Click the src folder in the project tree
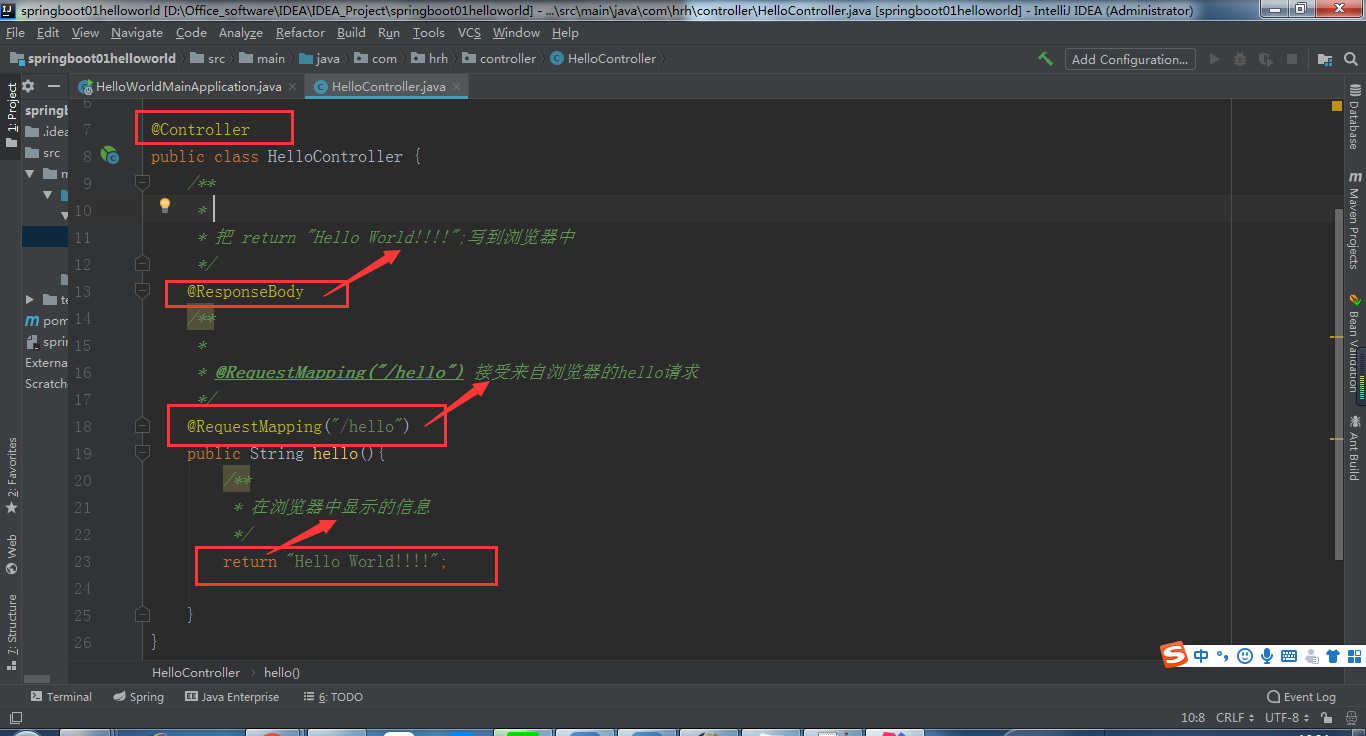Viewport: 1366px width, 736px height. 42,153
